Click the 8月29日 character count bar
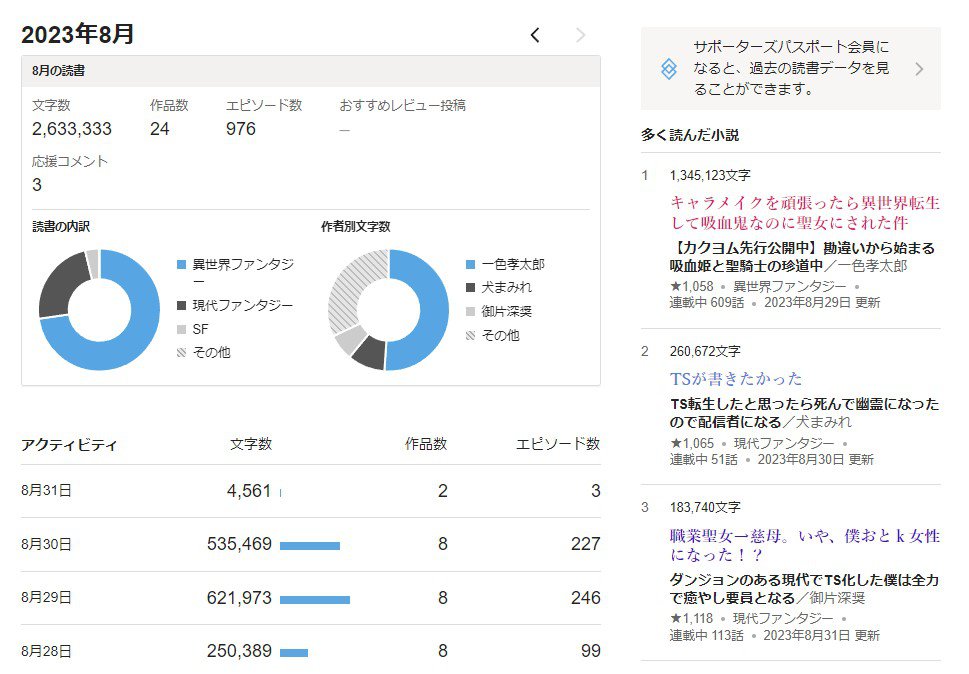The image size is (969, 674). 315,599
